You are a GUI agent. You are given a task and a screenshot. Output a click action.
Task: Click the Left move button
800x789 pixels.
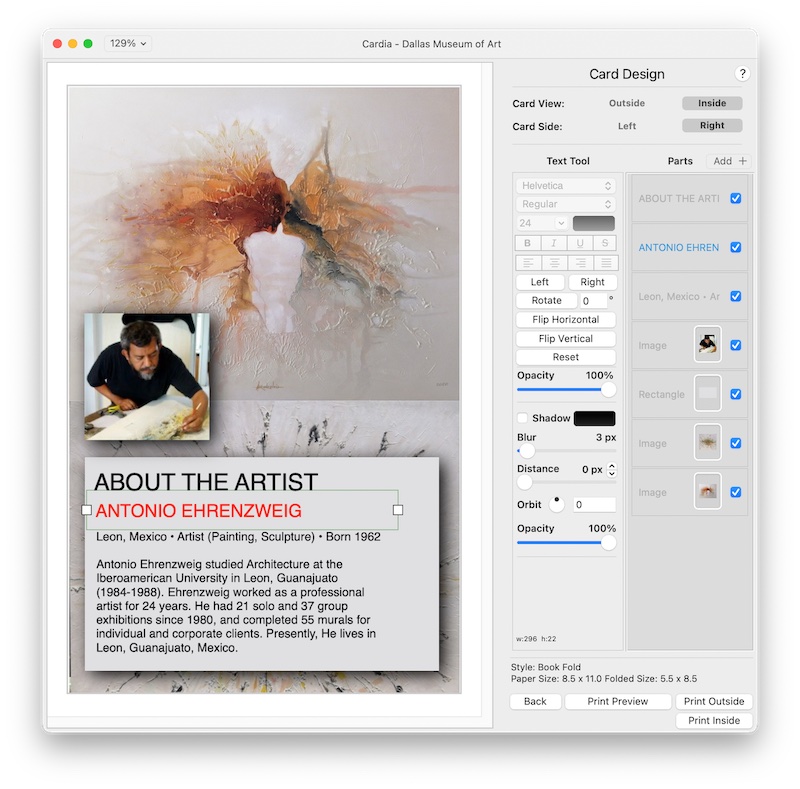coord(540,282)
